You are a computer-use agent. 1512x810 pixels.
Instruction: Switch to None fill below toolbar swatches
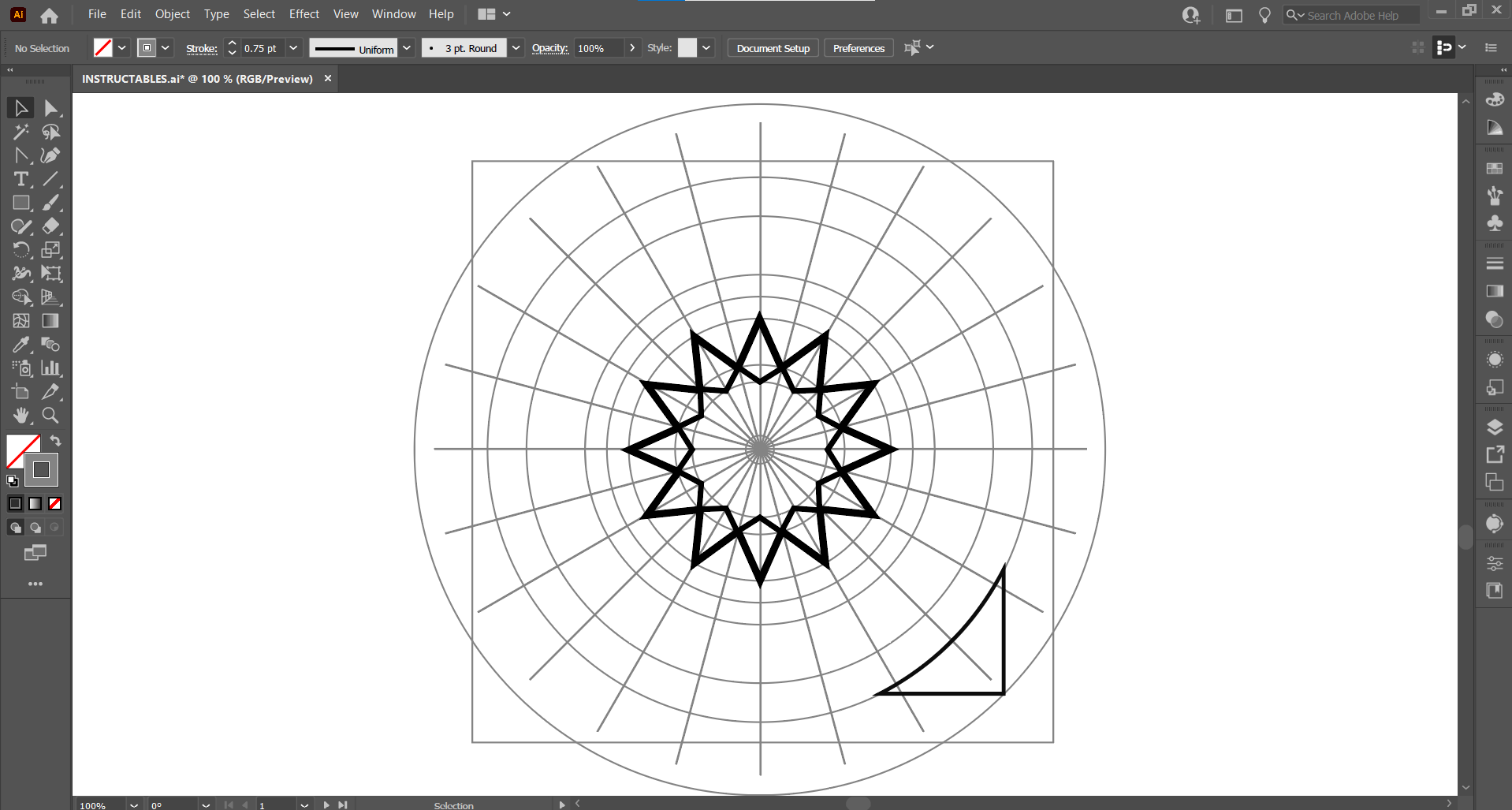[x=54, y=503]
